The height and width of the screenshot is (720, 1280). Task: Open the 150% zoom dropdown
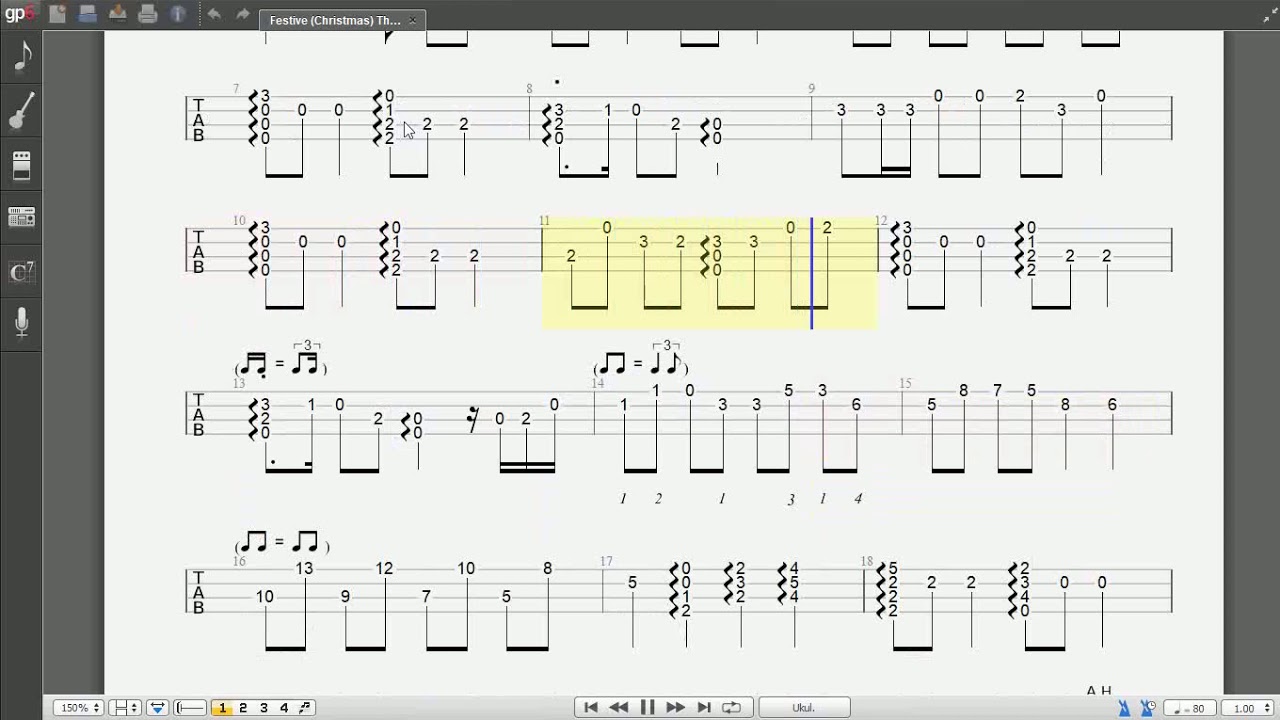pyautogui.click(x=80, y=708)
